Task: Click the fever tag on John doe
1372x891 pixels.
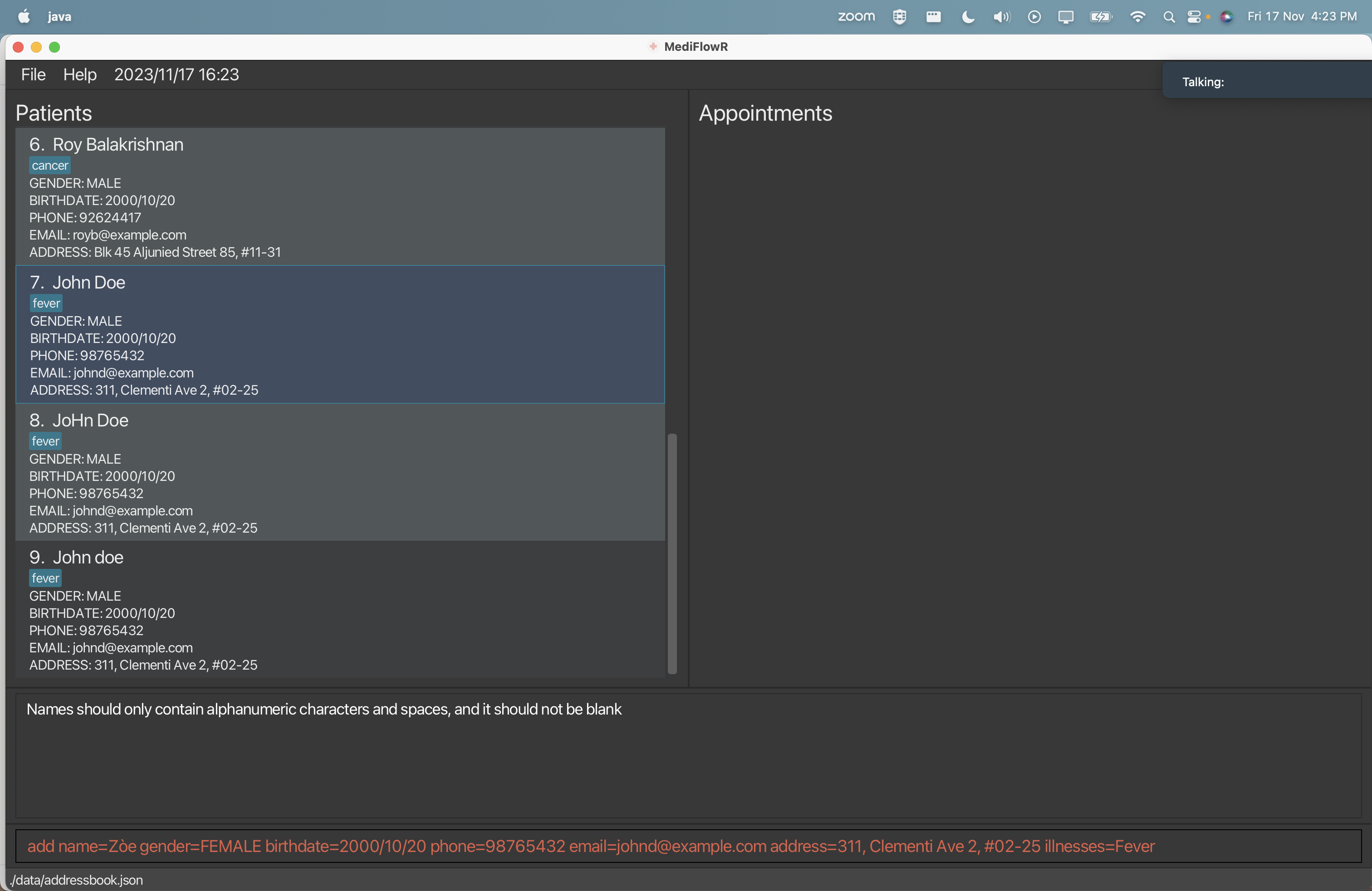Action: [x=44, y=578]
